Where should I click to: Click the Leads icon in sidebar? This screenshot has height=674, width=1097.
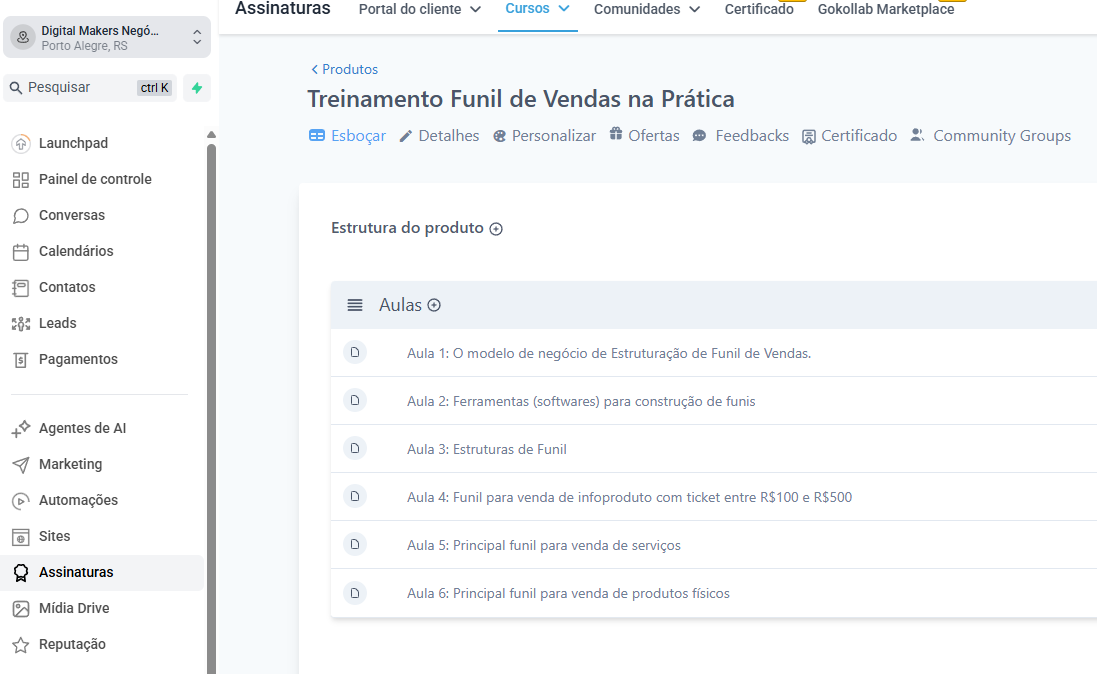(x=21, y=323)
